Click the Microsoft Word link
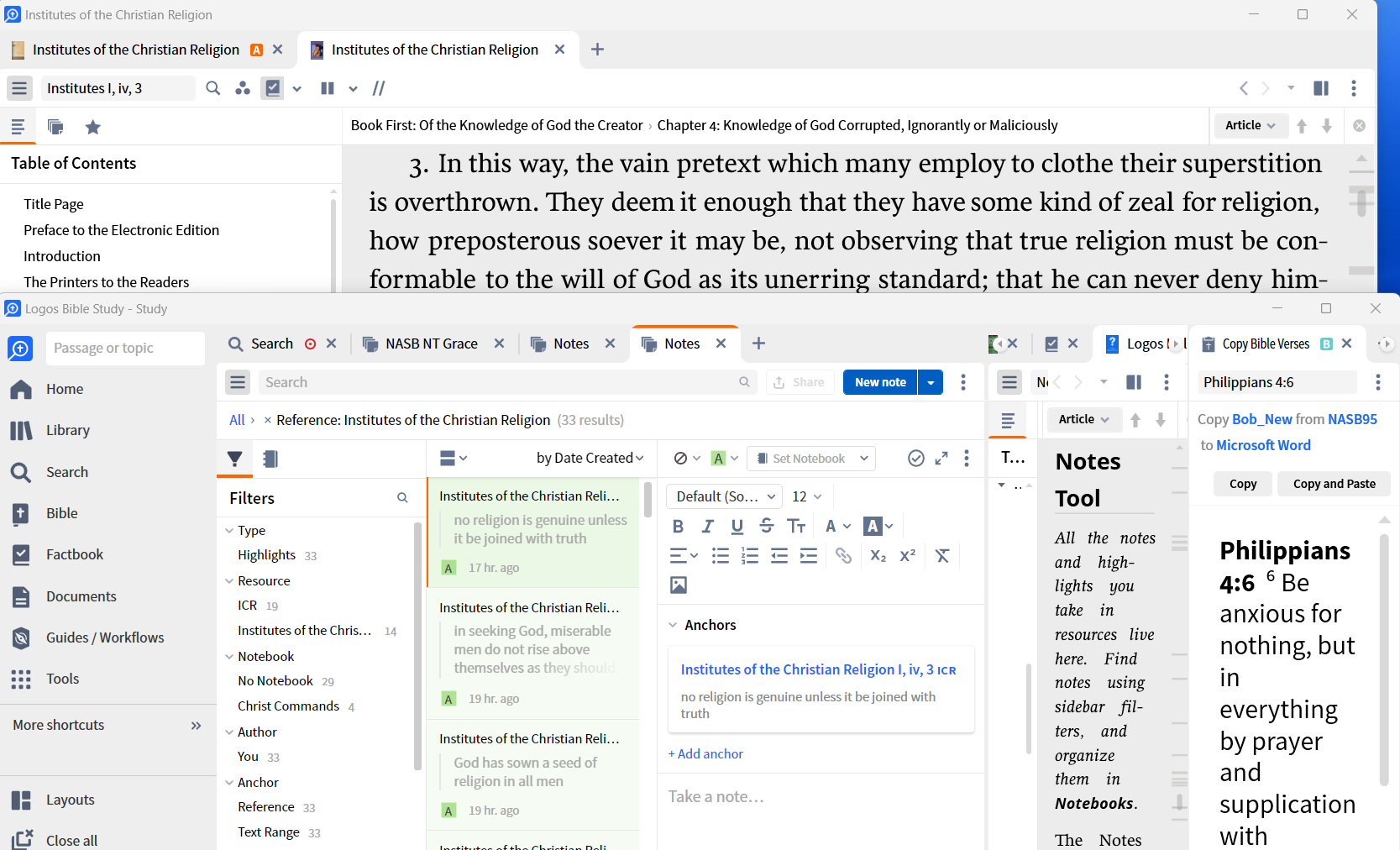Image resolution: width=1400 pixels, height=850 pixels. [x=1263, y=445]
